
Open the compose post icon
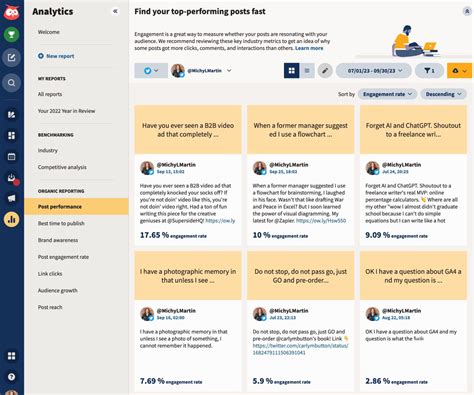click(12, 57)
